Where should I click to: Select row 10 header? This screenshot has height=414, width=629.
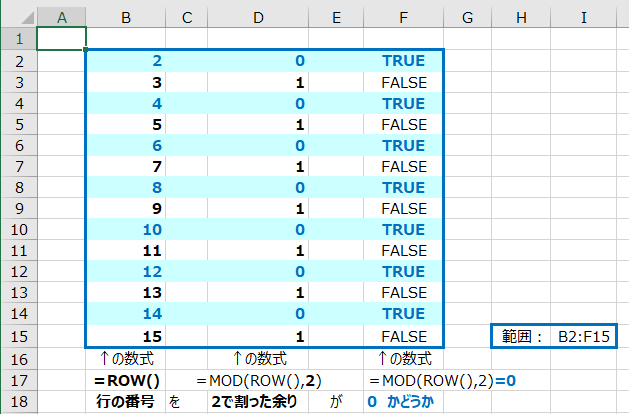pos(18,229)
